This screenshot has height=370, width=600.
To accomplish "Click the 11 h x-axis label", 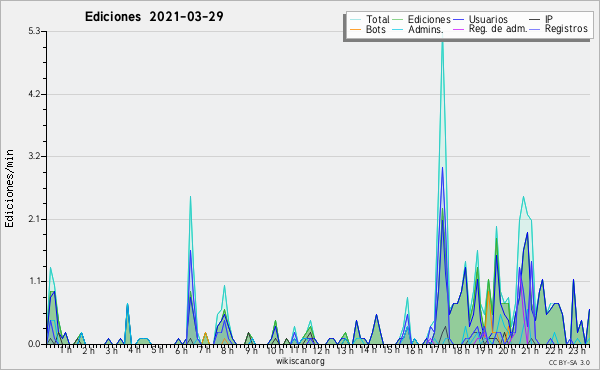I will (x=298, y=350).
